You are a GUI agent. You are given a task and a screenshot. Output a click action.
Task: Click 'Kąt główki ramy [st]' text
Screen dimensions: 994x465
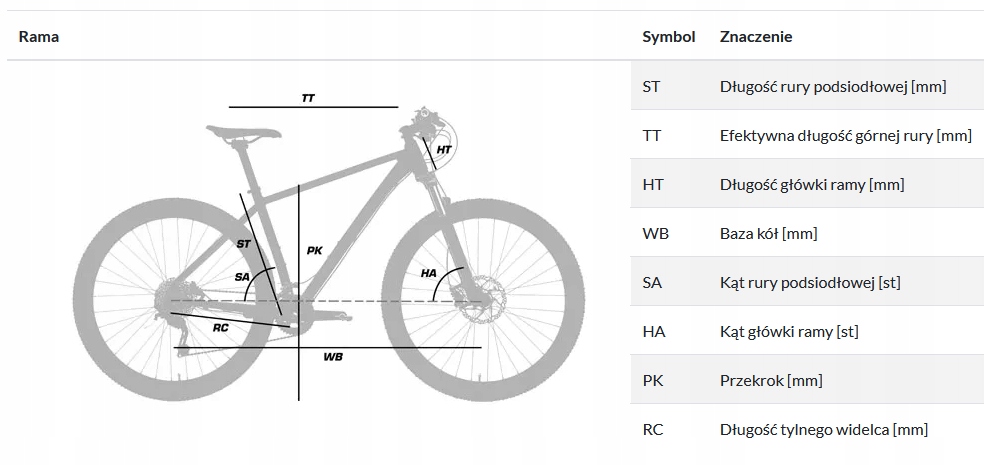789,331
